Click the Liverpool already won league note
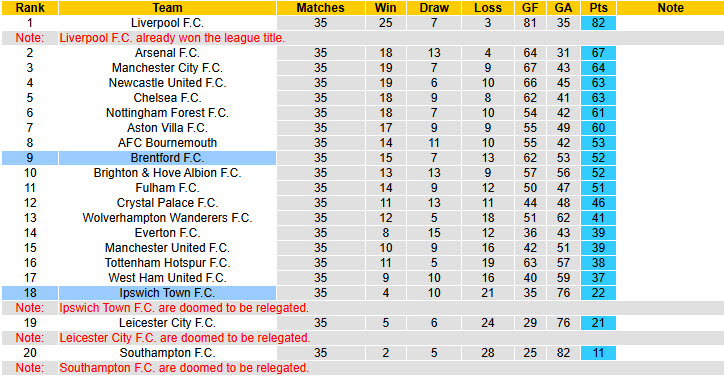724x377 pixels. point(172,38)
